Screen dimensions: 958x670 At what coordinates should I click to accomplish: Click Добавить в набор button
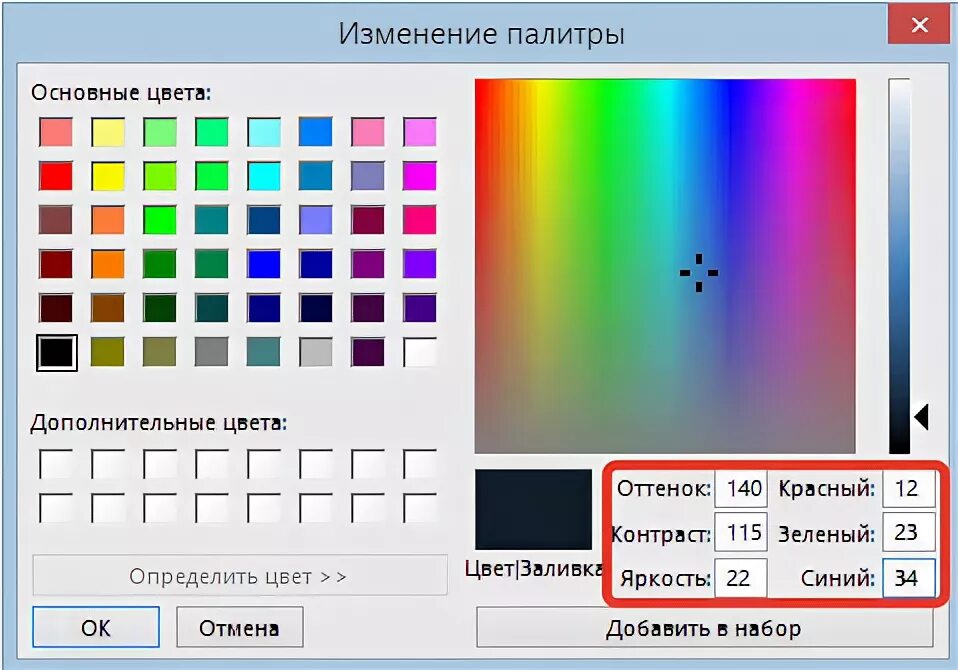point(704,627)
